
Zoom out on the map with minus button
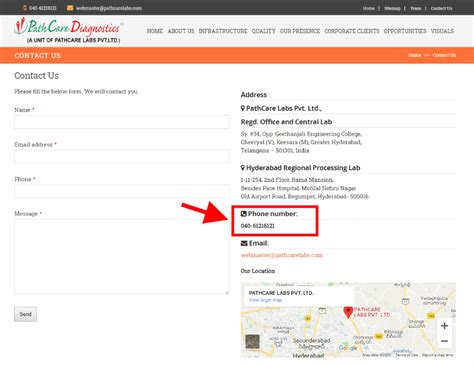pyautogui.click(x=444, y=341)
